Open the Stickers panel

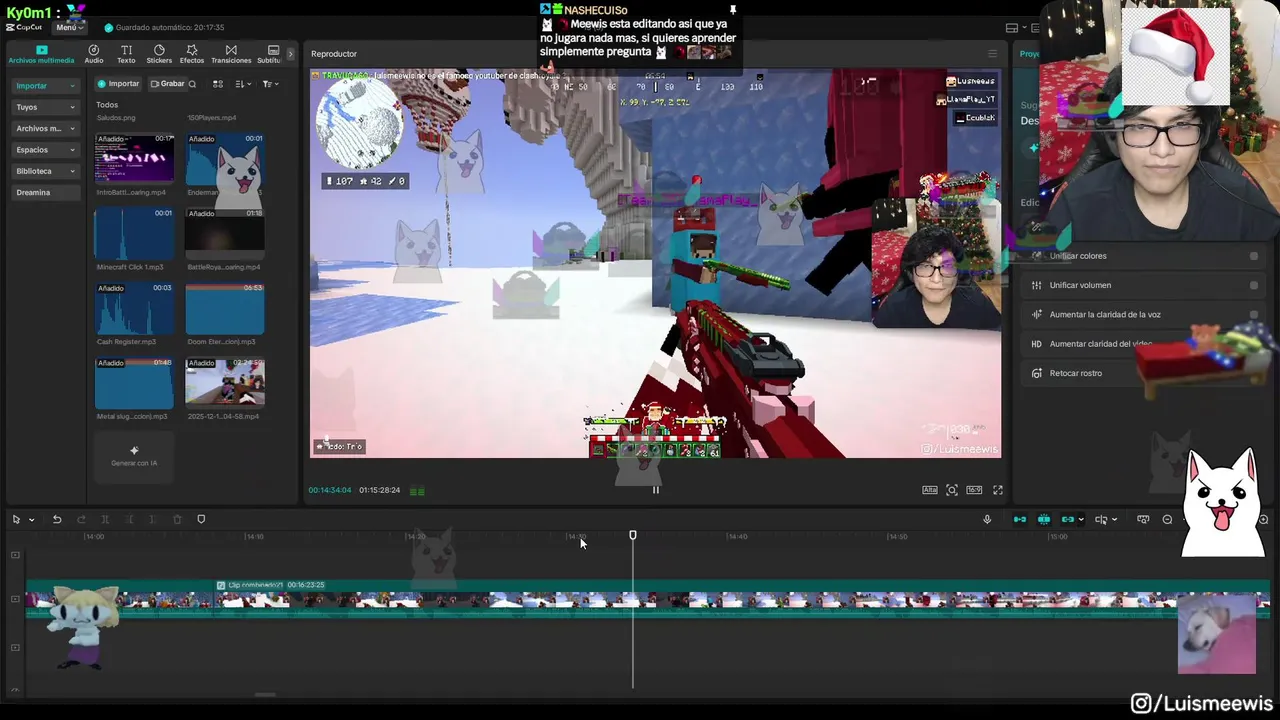pyautogui.click(x=159, y=54)
